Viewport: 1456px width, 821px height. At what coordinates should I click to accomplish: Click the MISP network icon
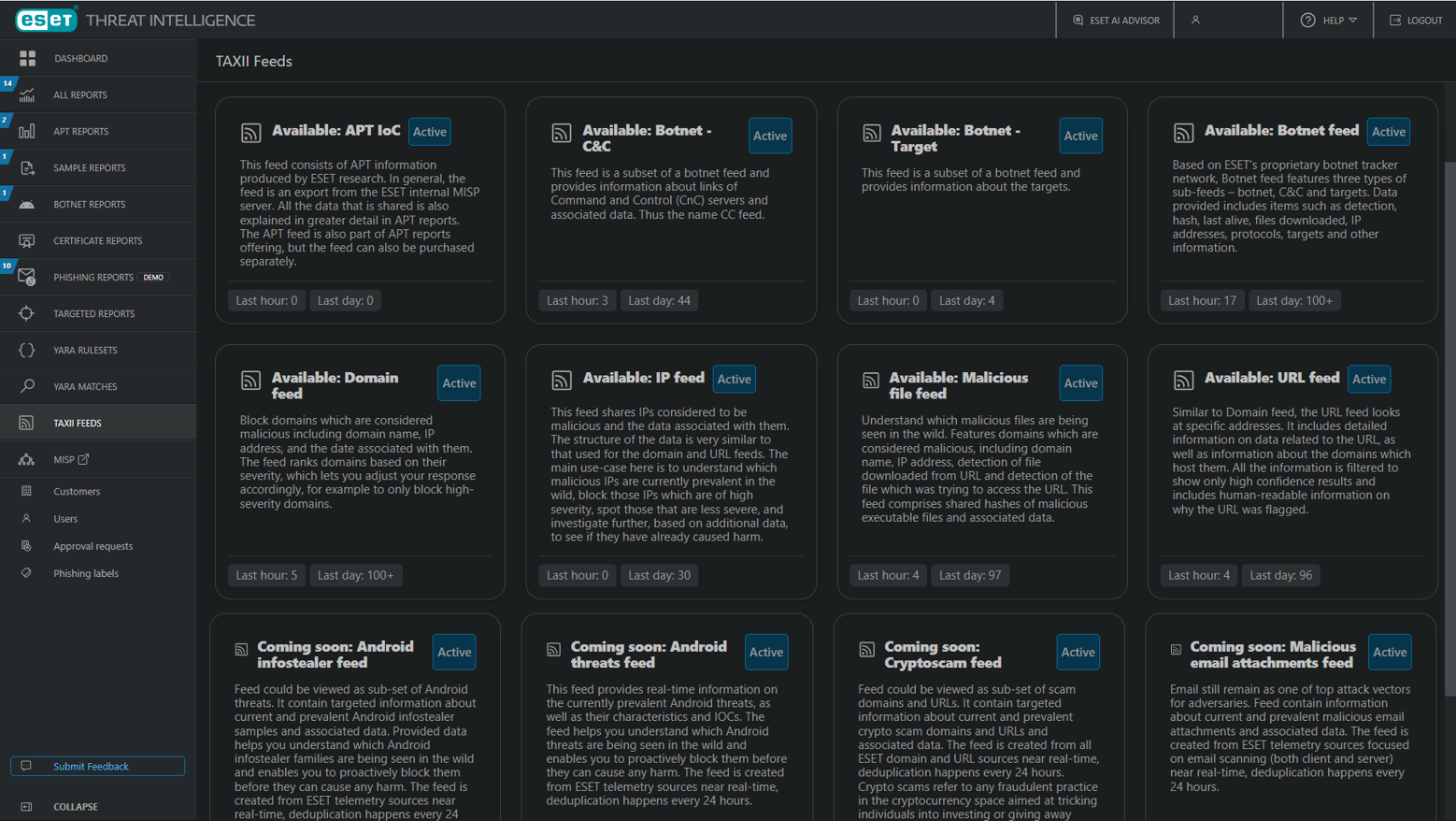click(27, 459)
